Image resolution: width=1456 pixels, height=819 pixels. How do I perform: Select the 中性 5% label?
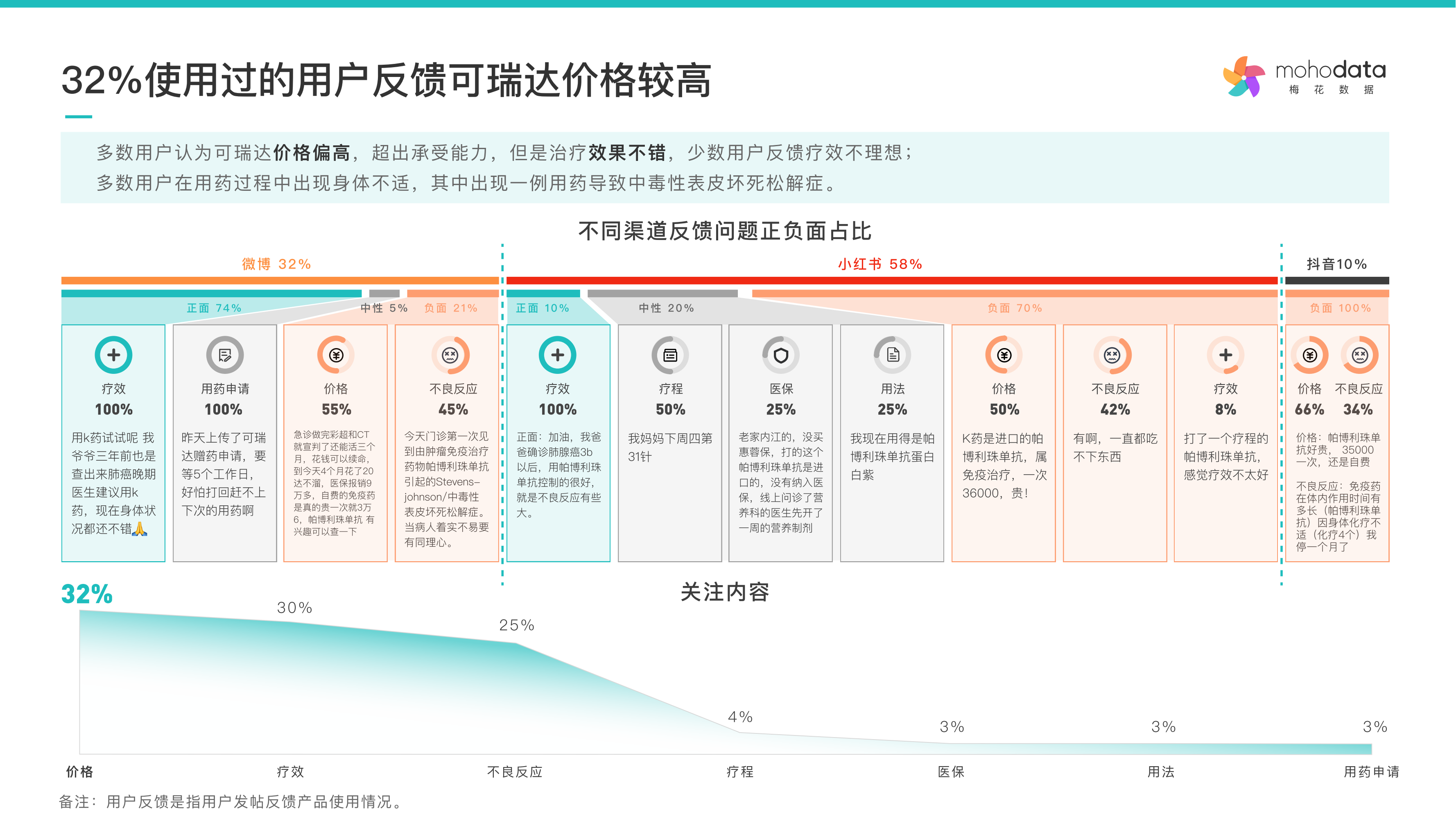(384, 308)
